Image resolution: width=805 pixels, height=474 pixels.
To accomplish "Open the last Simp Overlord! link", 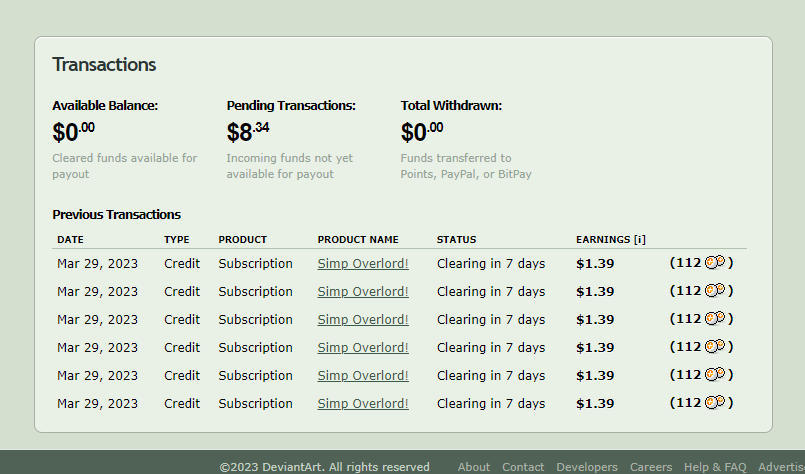I will pos(363,404).
